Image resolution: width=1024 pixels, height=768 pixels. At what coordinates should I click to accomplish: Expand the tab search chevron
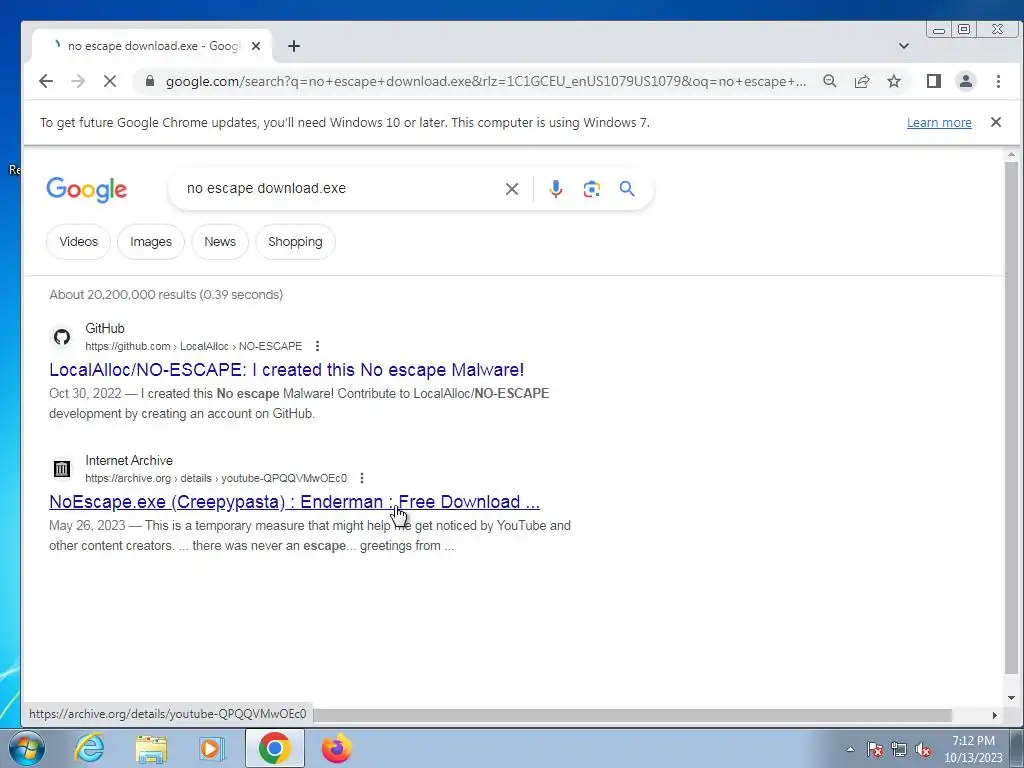pos(904,46)
